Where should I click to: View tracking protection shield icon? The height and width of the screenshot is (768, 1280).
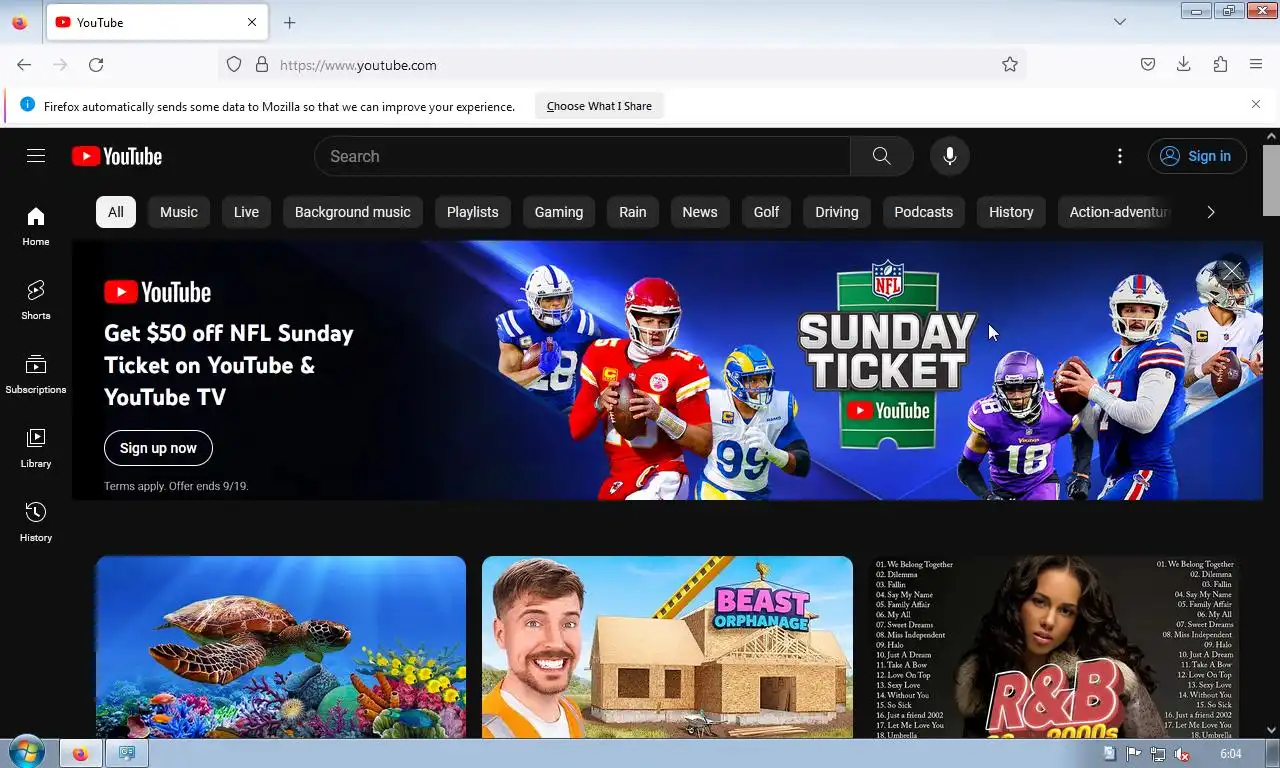[234, 65]
